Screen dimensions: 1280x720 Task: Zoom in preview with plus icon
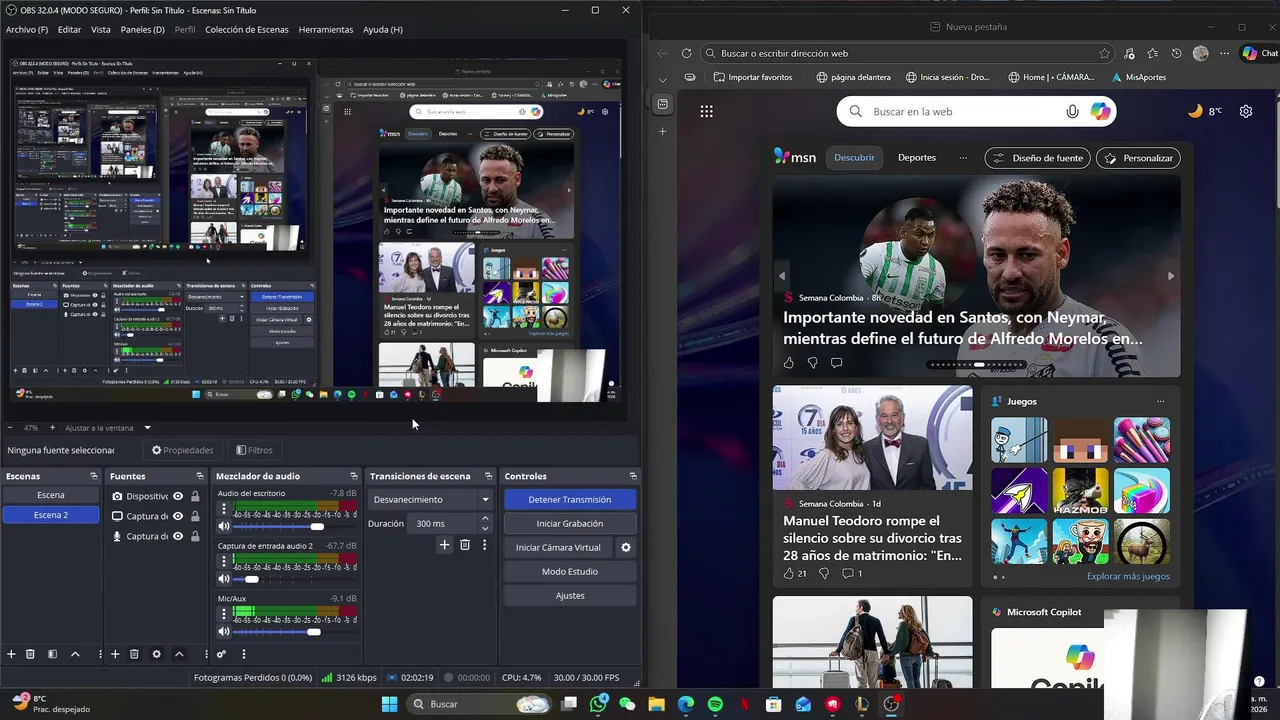53,428
